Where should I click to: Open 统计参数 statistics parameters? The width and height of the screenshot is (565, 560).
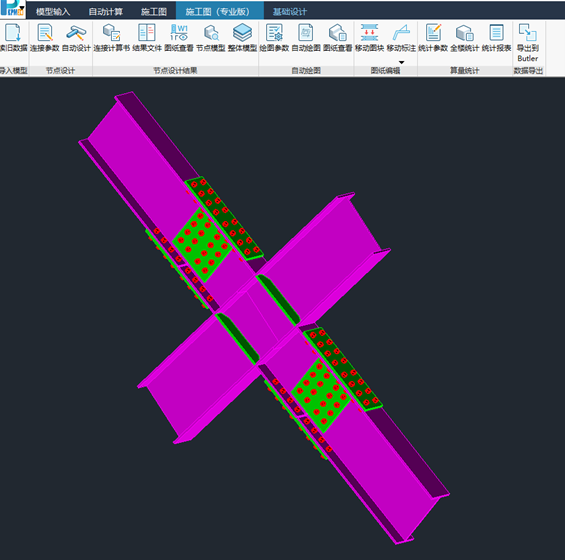coord(433,37)
